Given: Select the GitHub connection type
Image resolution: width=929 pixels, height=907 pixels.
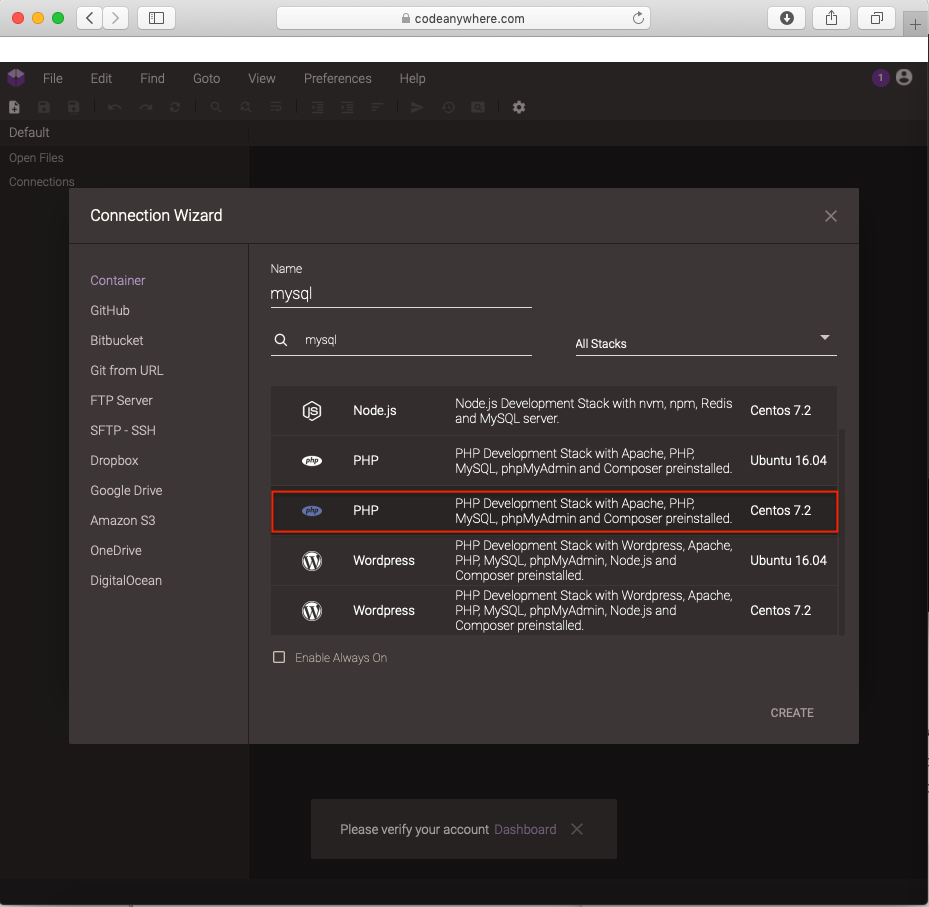Looking at the screenshot, I should click(110, 310).
